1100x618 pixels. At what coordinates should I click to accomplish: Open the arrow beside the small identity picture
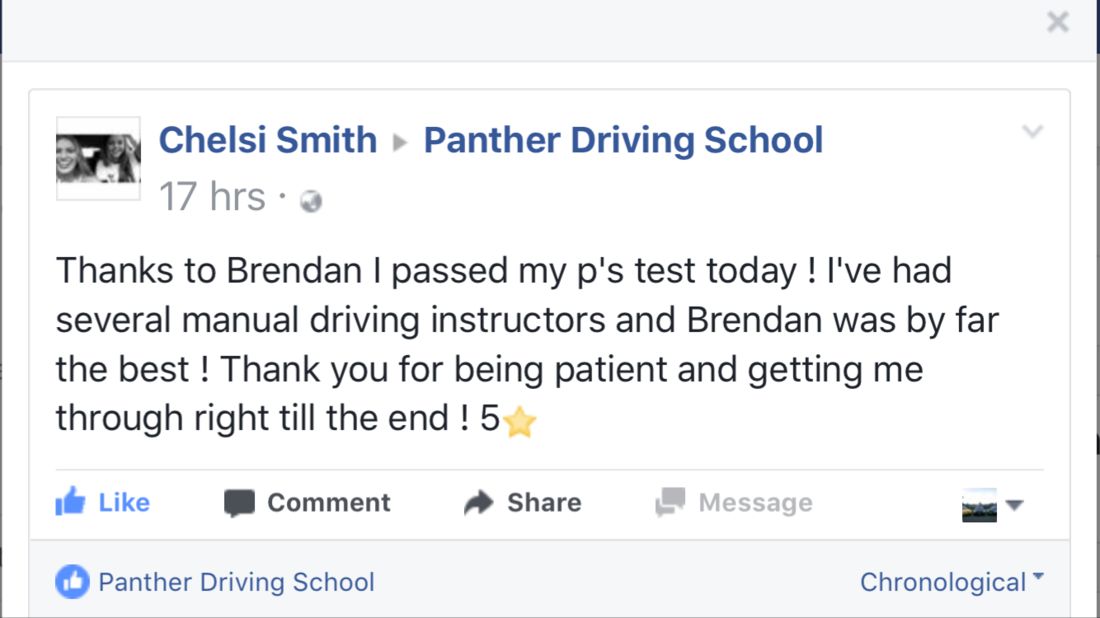(x=1014, y=505)
